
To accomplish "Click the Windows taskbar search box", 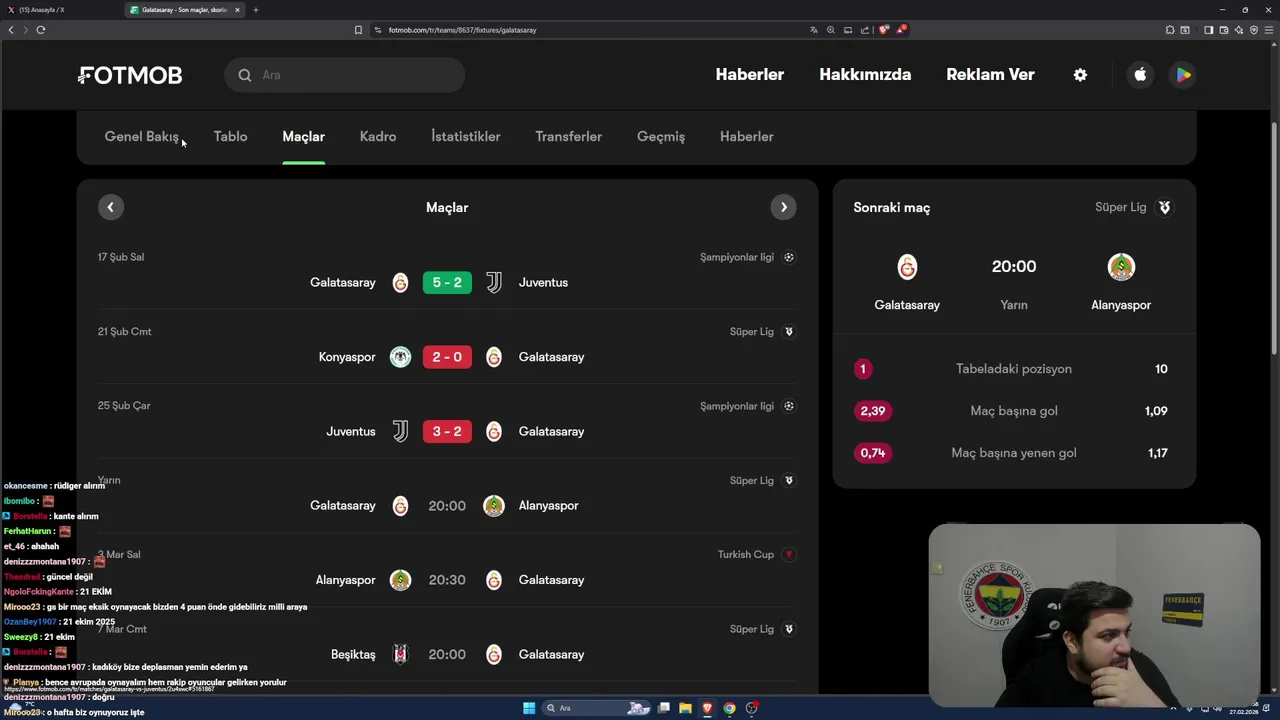I will [x=597, y=708].
